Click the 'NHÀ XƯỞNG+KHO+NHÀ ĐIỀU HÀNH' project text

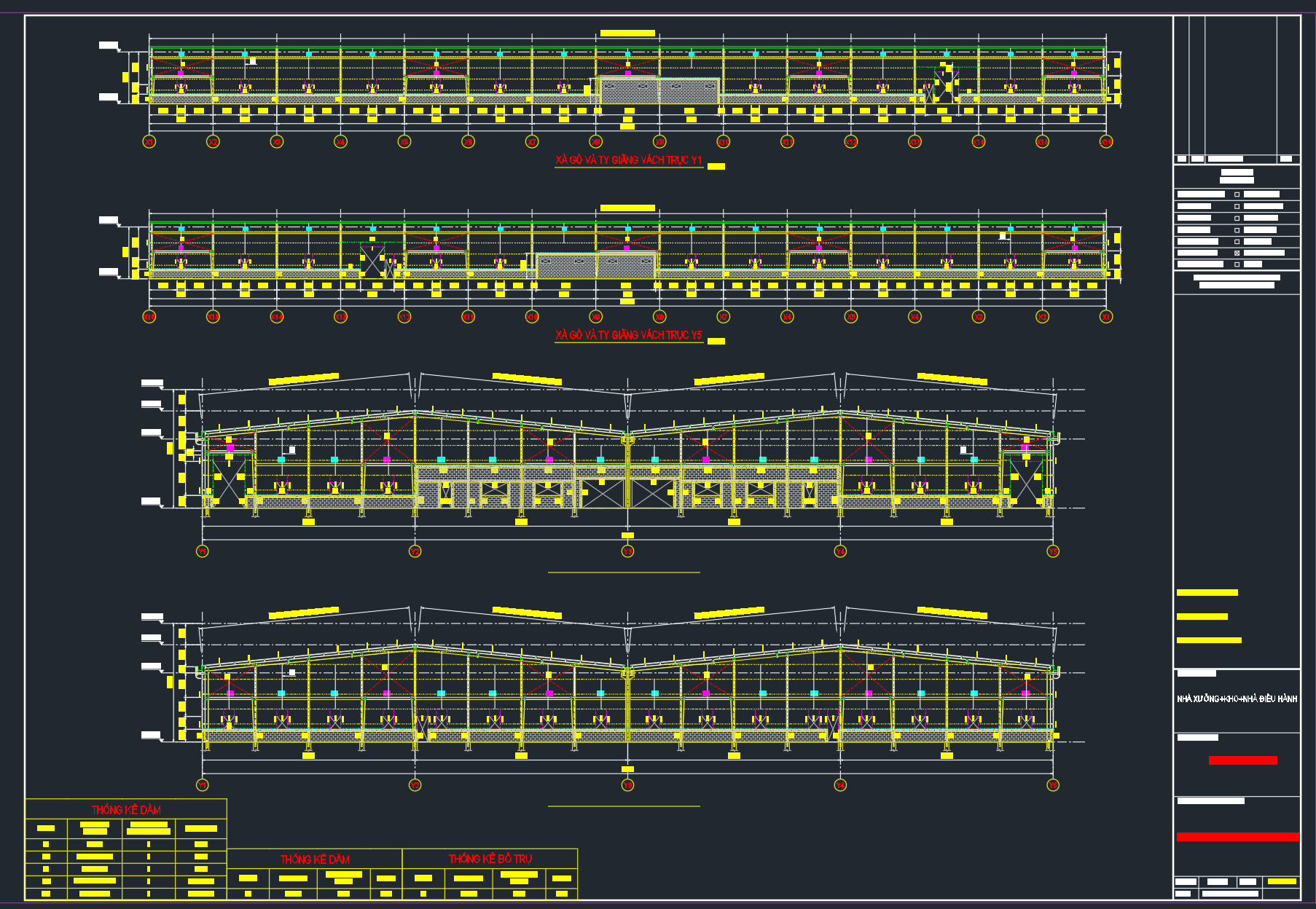(1237, 699)
